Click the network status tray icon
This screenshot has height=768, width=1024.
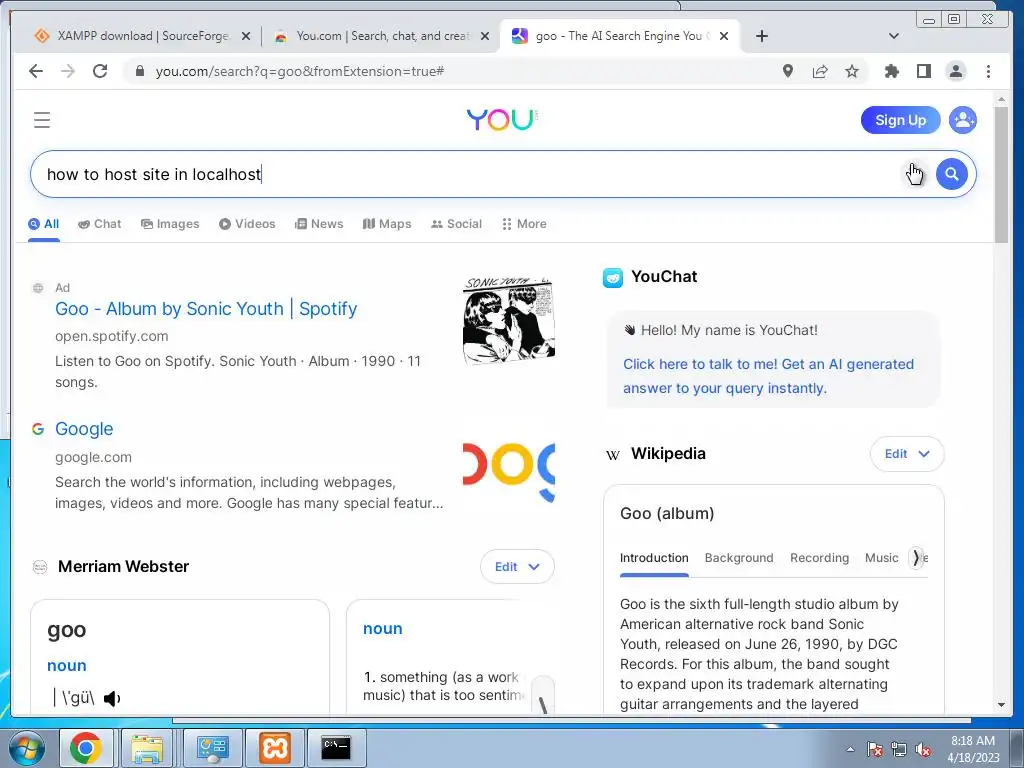point(899,749)
